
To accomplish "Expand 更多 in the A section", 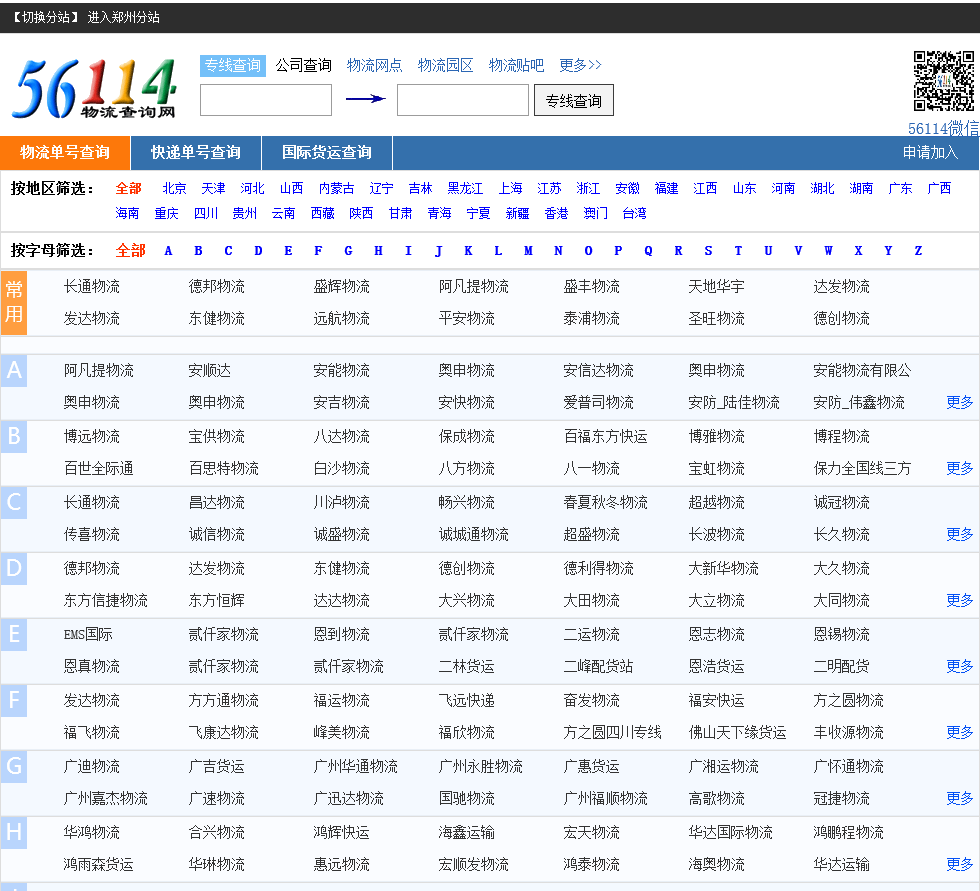I will (959, 402).
